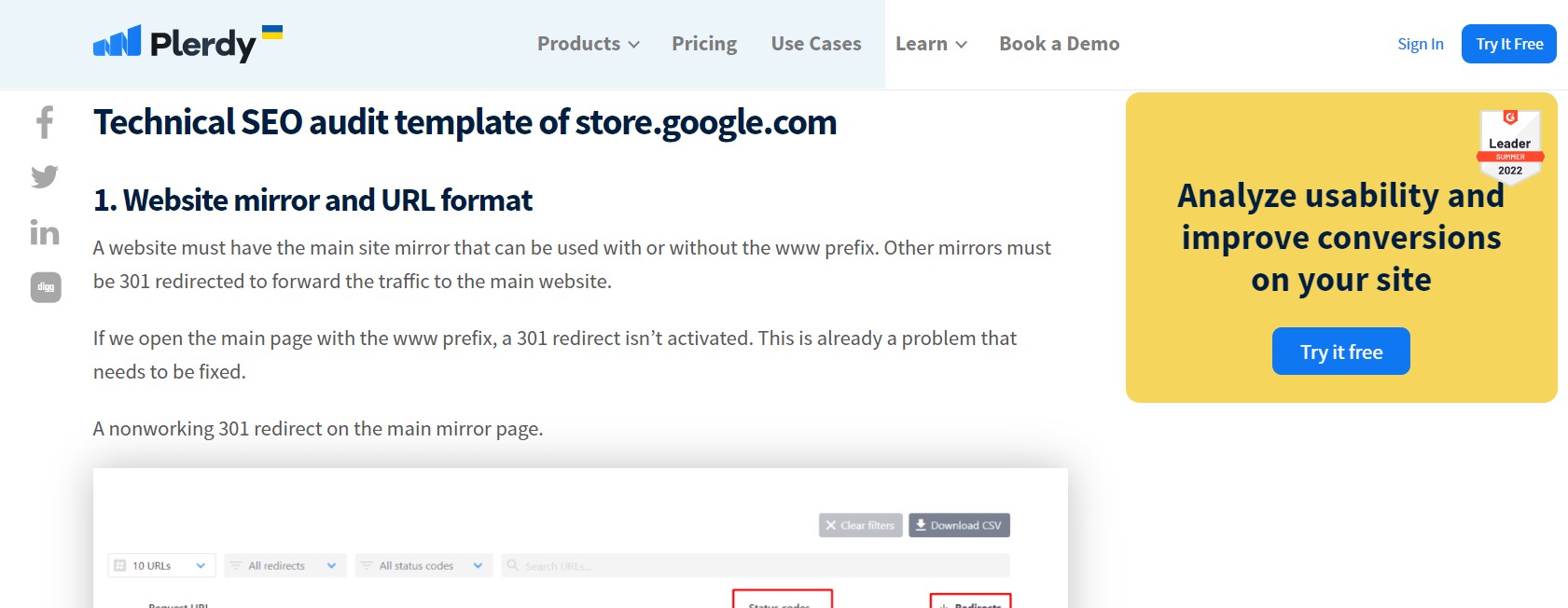This screenshot has height=608, width=1568.
Task: Share the article on Facebook
Action: 45,122
